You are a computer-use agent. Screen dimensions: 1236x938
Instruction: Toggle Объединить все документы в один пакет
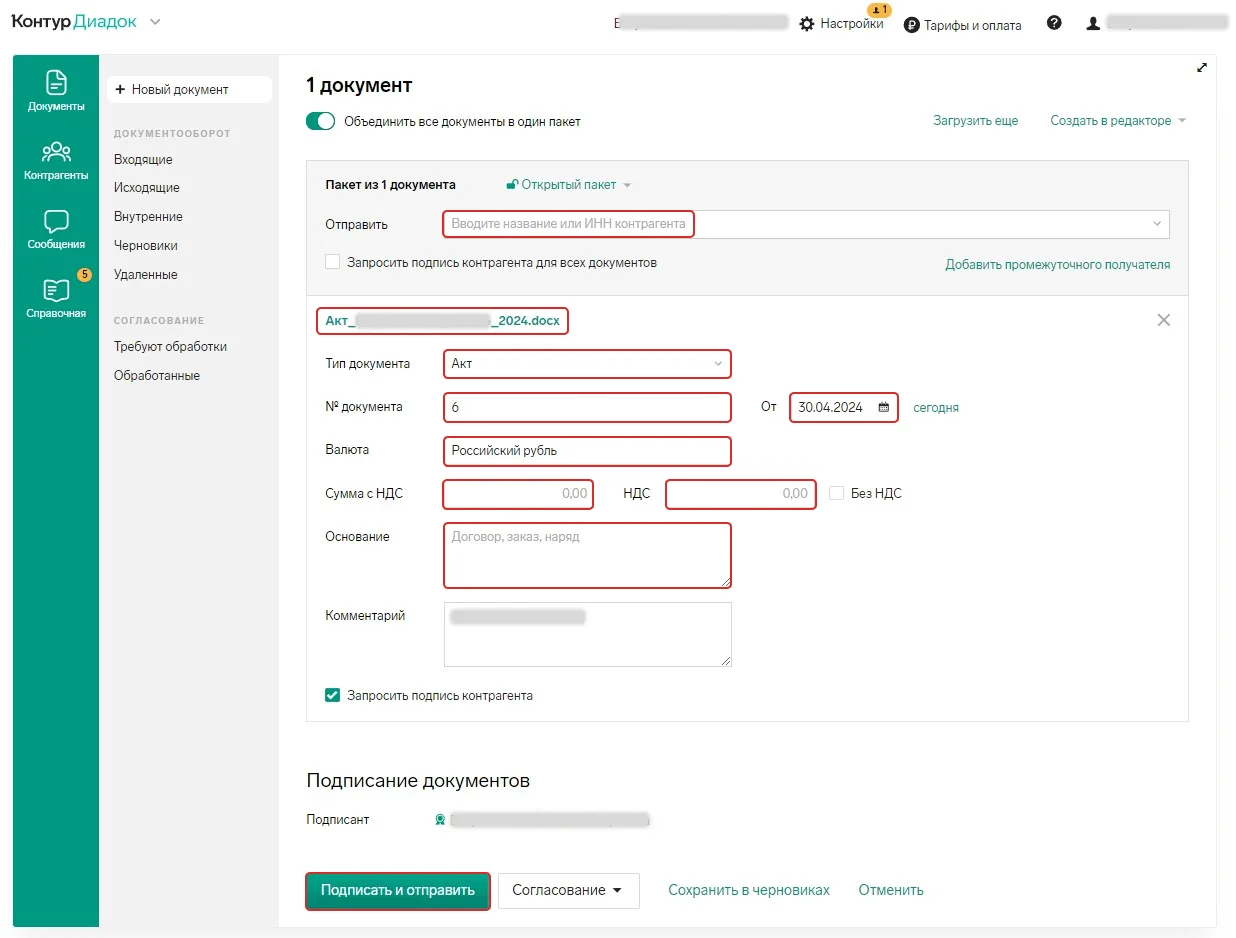pos(320,121)
